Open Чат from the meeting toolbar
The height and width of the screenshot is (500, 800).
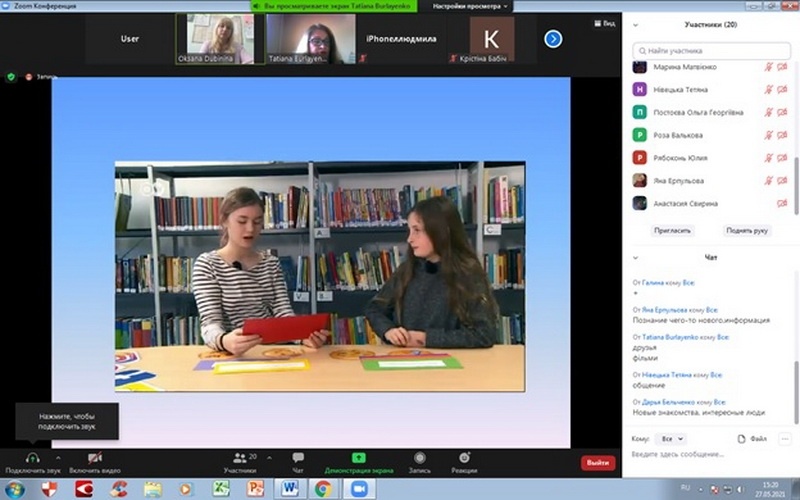pyautogui.click(x=298, y=458)
